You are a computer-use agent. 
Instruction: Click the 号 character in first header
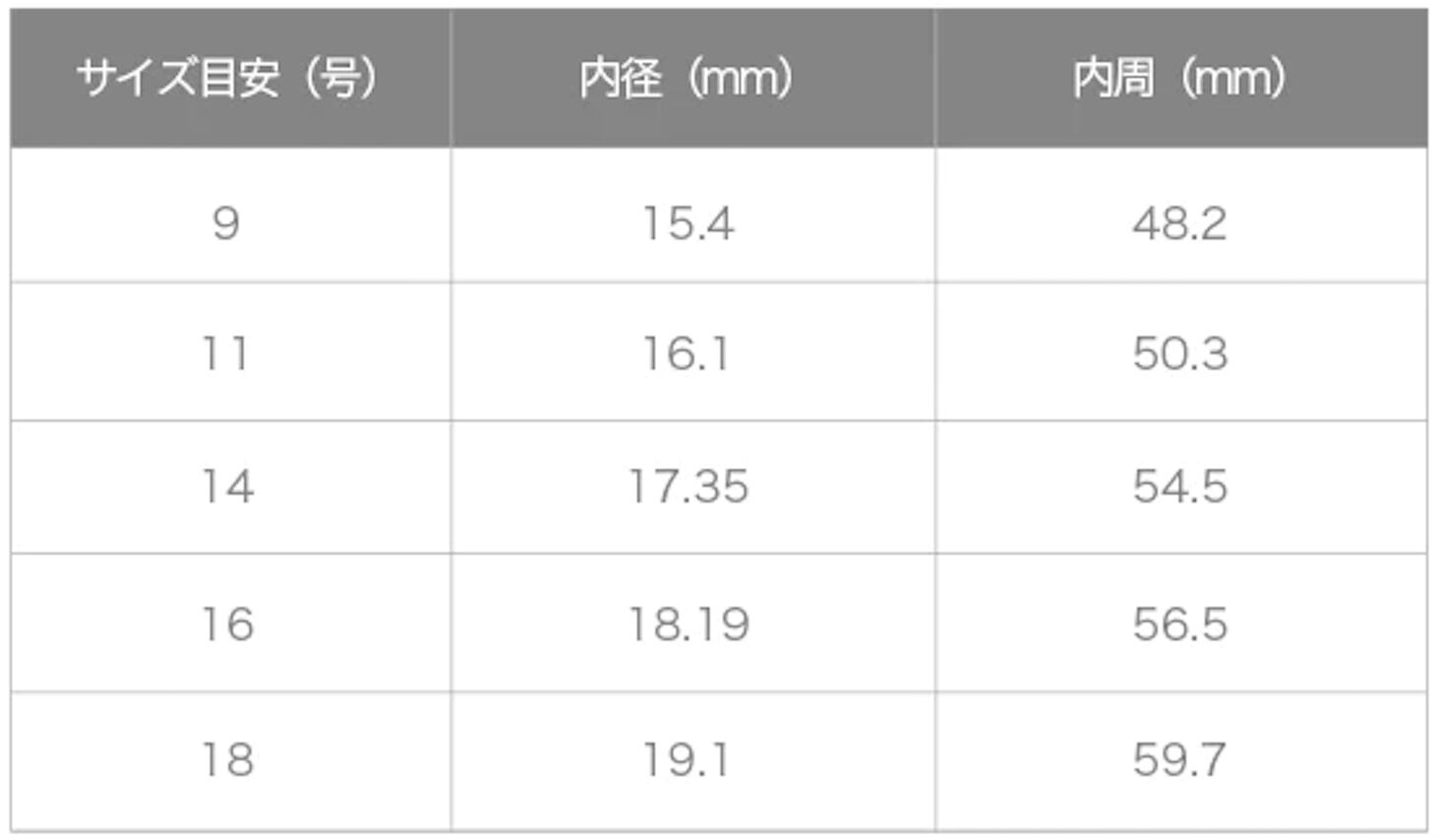point(338,78)
